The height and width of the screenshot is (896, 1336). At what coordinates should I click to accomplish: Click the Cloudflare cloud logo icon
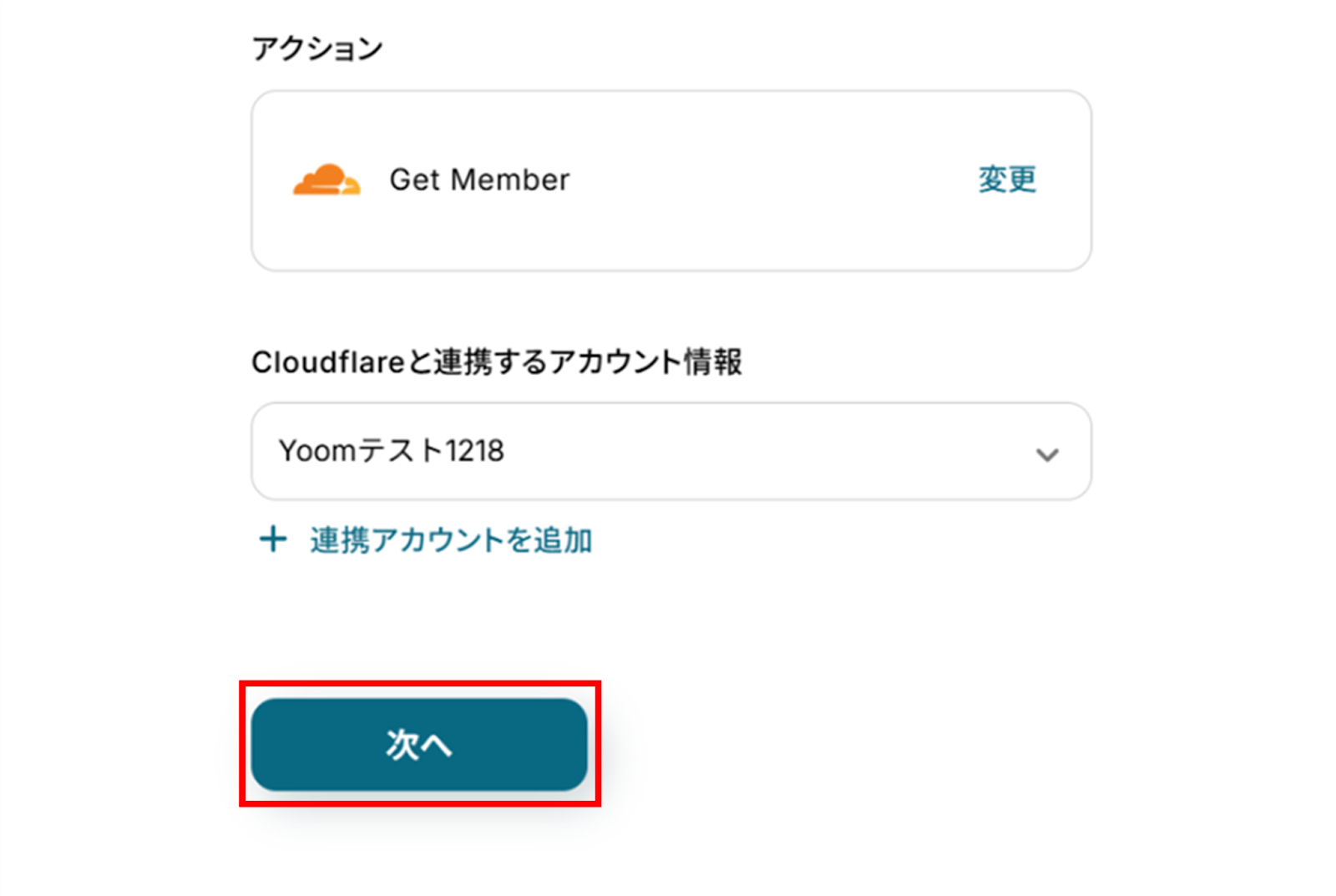326,180
